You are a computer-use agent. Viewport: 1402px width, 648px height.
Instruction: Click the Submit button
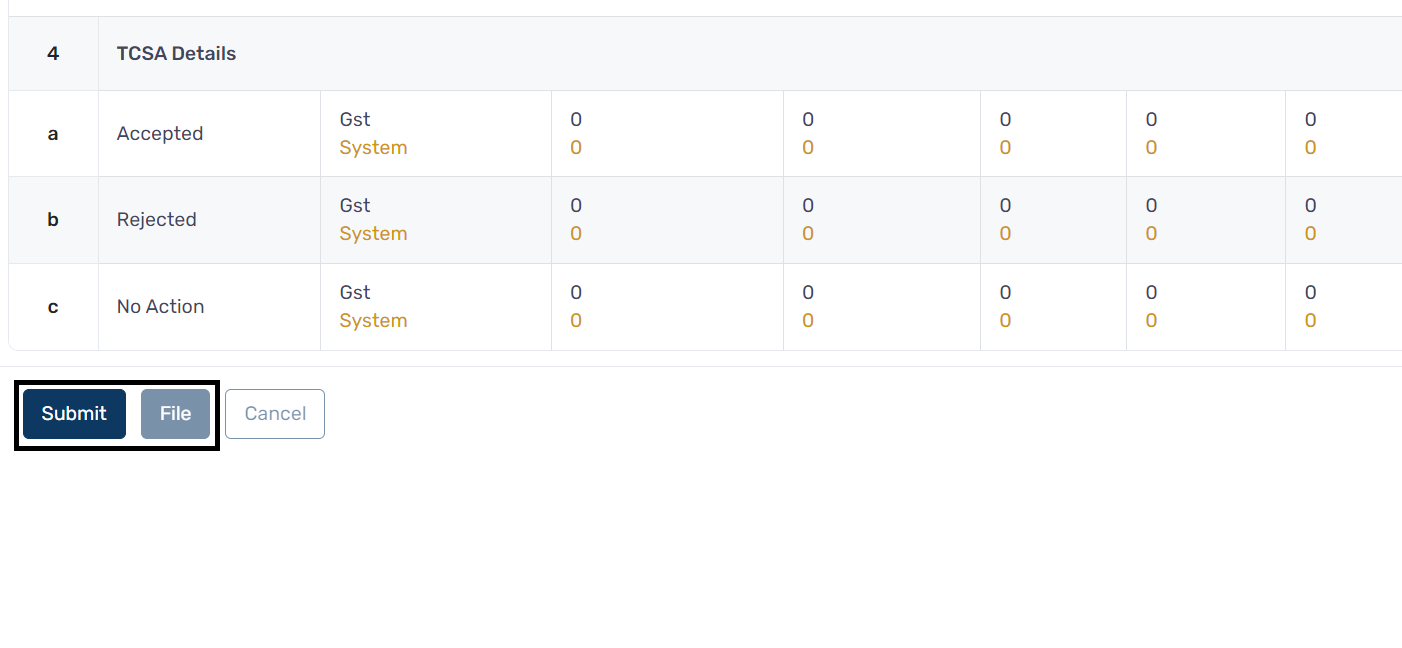(x=74, y=414)
